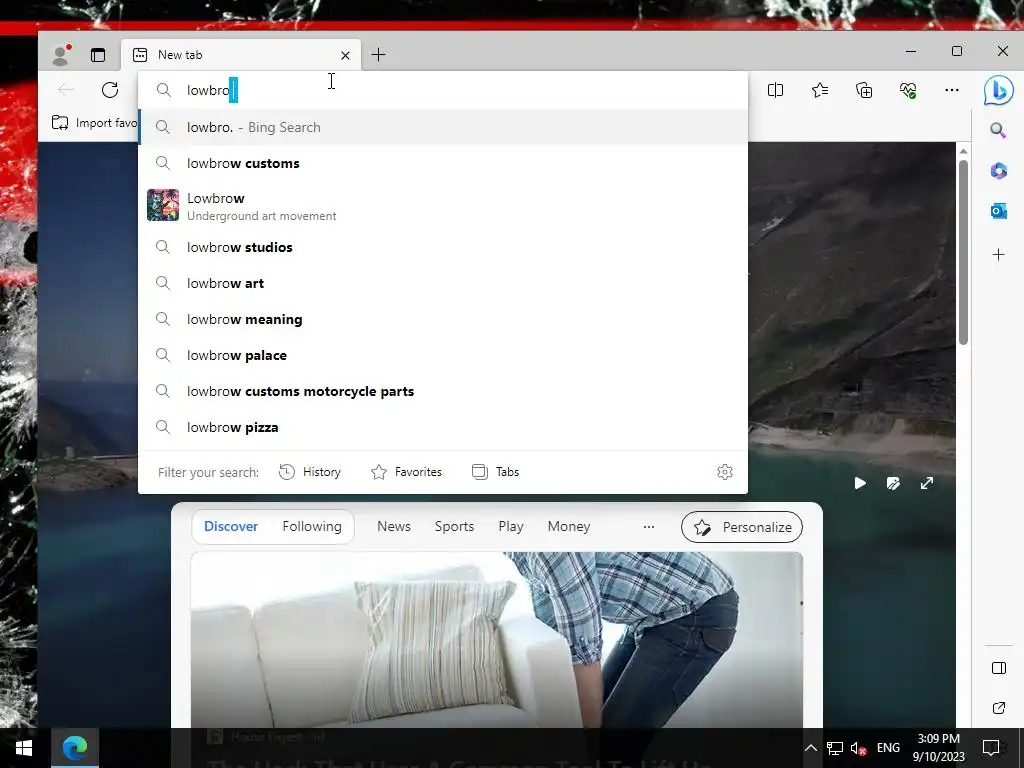
Task: Select the "lowbrow palace" suggestion
Action: 443,355
